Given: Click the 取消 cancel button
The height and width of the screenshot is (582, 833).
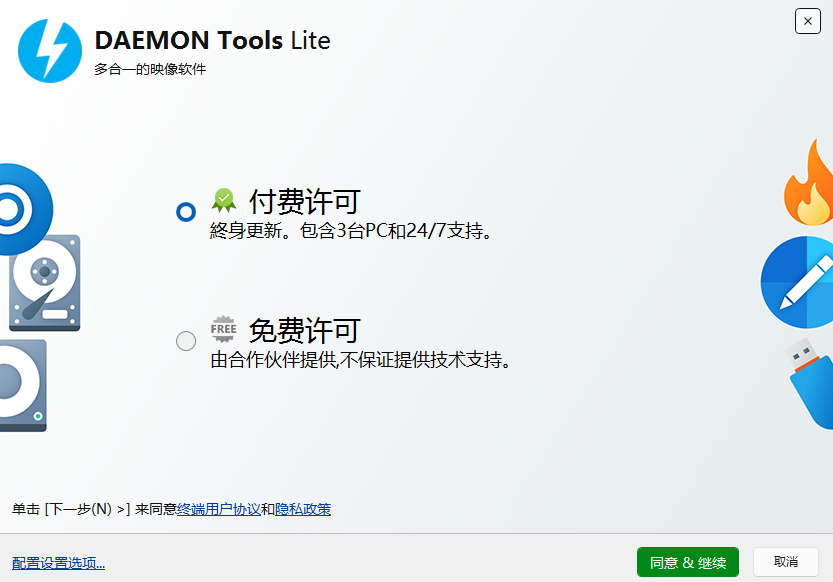Looking at the screenshot, I should pos(786,562).
